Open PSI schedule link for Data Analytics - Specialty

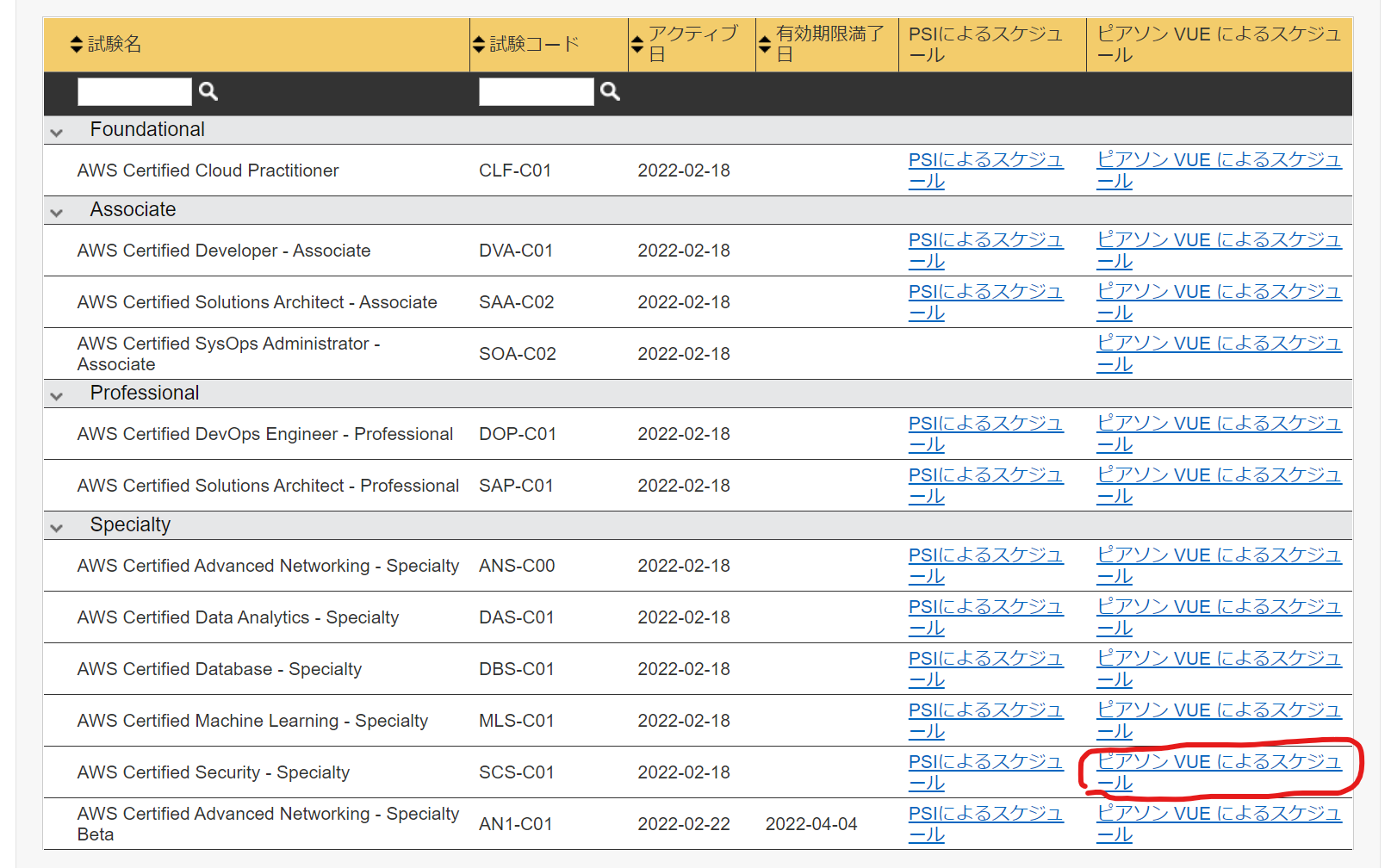tap(986, 617)
